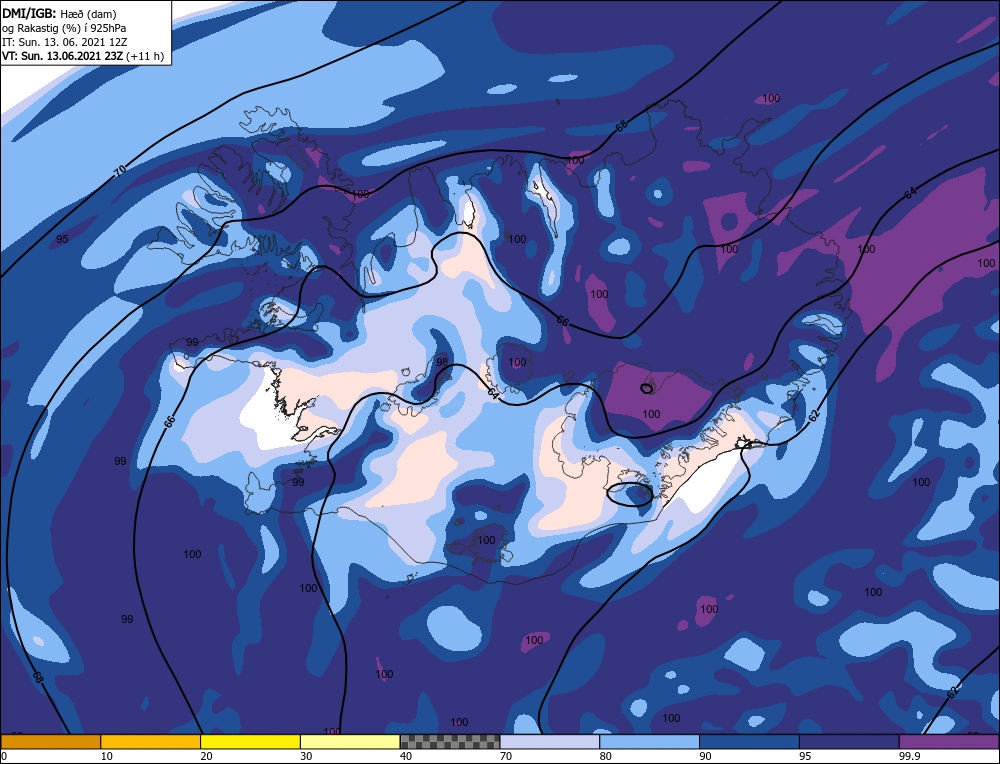This screenshot has height=764, width=1000.
Task: Click the '90' tick label in the legend
Action: (x=705, y=756)
